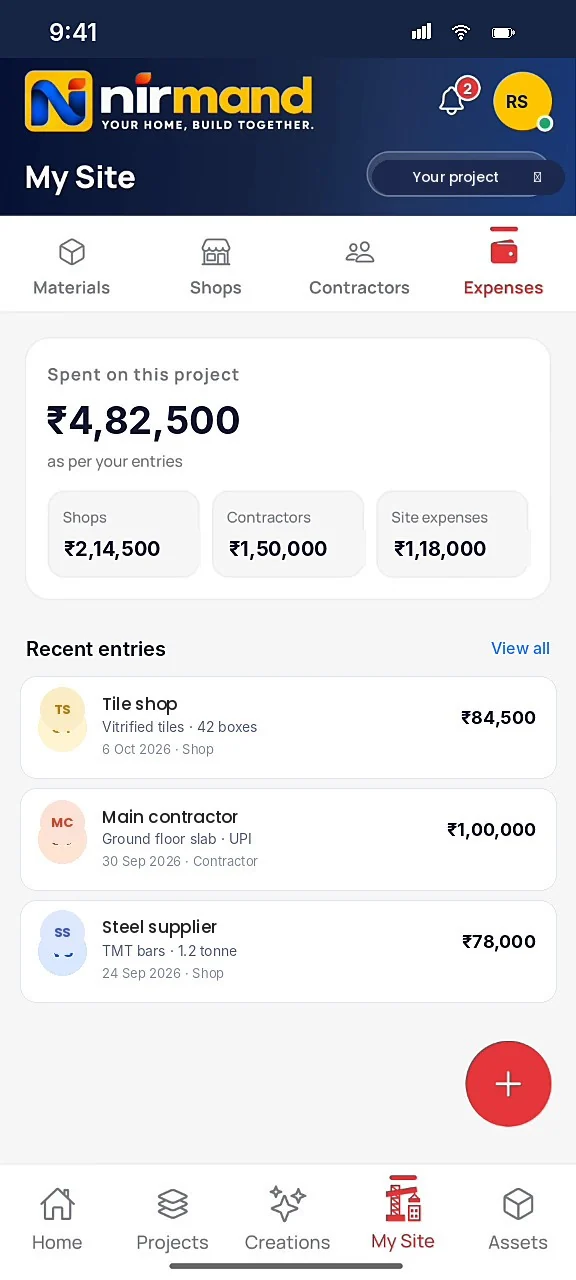576x1280 pixels.
Task: Open the Main contractor entry
Action: [x=288, y=839]
